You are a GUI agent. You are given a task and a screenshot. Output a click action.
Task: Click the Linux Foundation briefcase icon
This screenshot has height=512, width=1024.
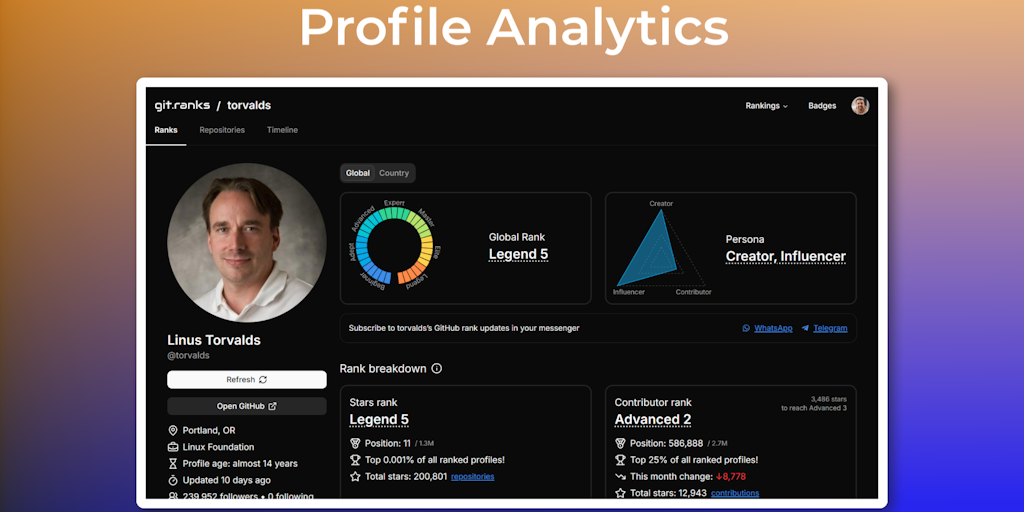[x=173, y=447]
